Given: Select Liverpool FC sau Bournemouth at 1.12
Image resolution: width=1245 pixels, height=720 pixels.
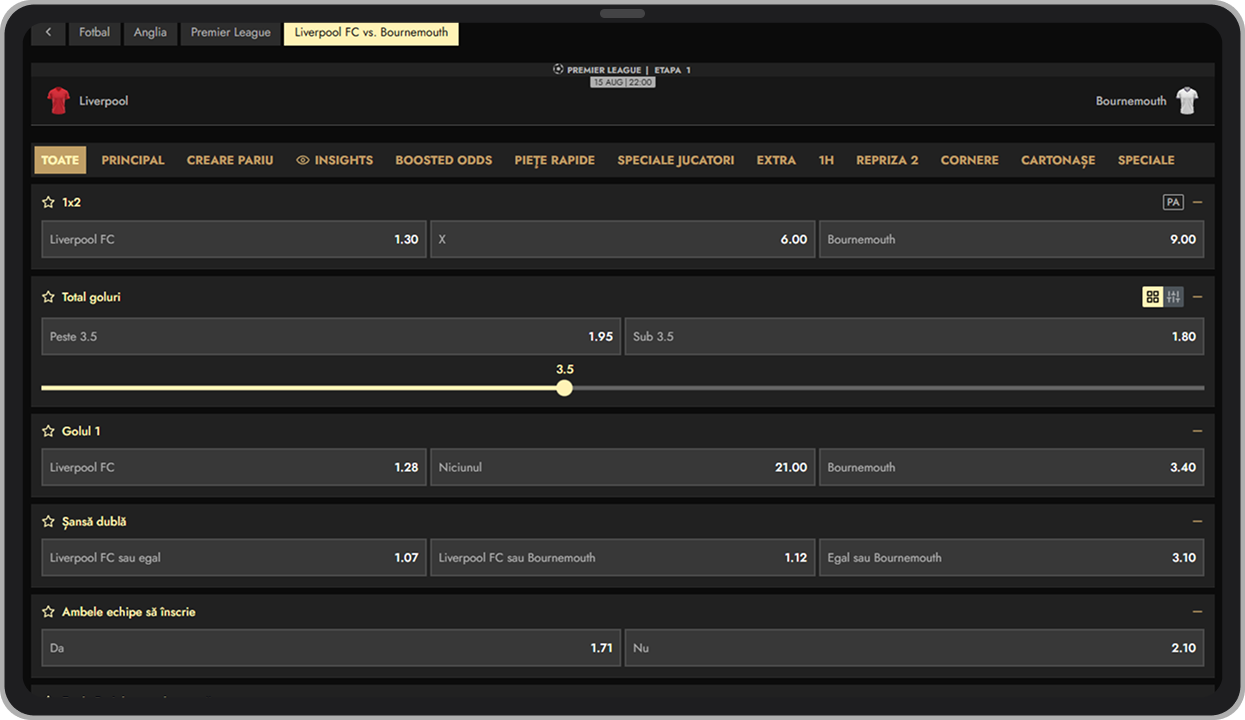Looking at the screenshot, I should 623,558.
